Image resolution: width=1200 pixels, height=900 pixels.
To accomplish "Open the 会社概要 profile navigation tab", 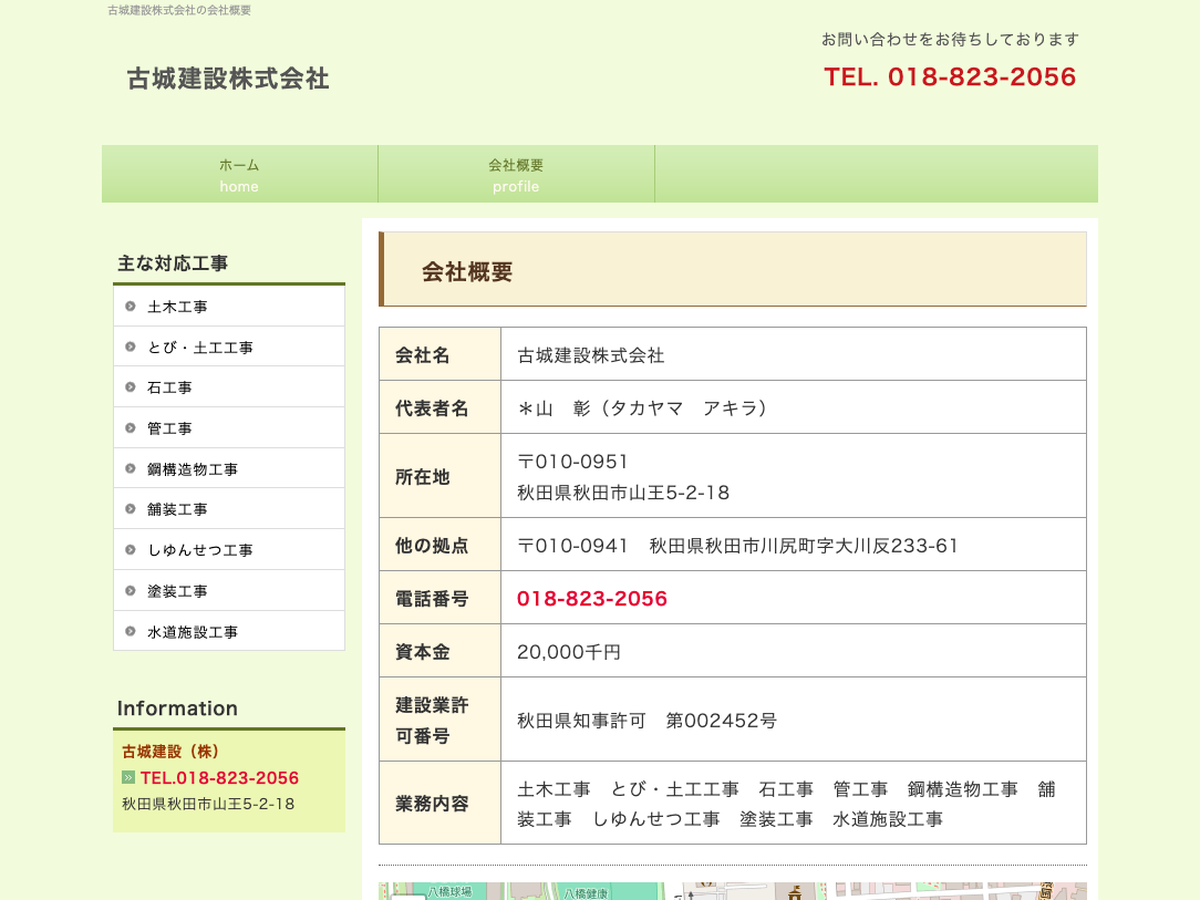I will (x=516, y=175).
